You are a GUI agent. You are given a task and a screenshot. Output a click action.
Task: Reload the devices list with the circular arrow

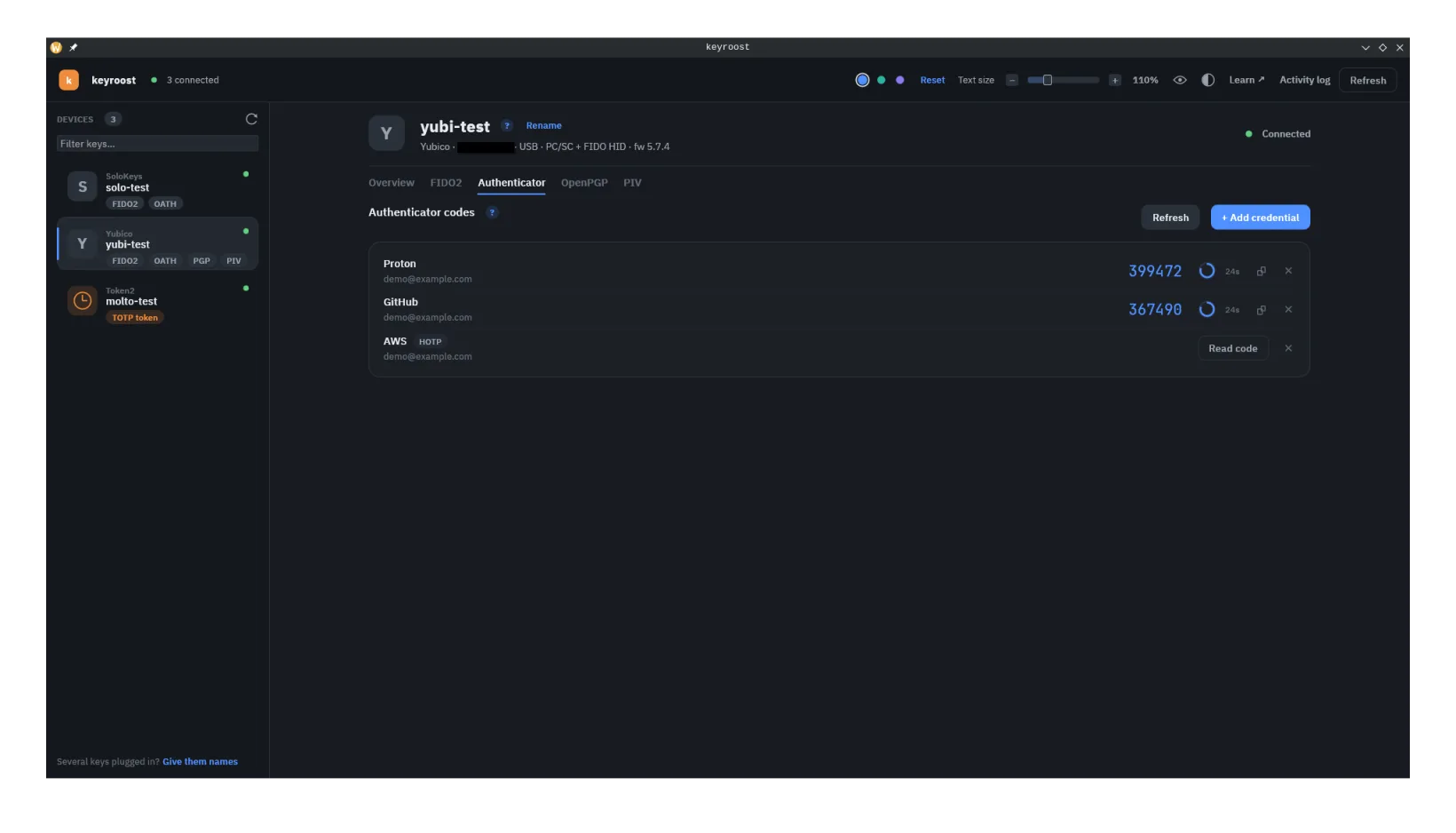click(251, 119)
